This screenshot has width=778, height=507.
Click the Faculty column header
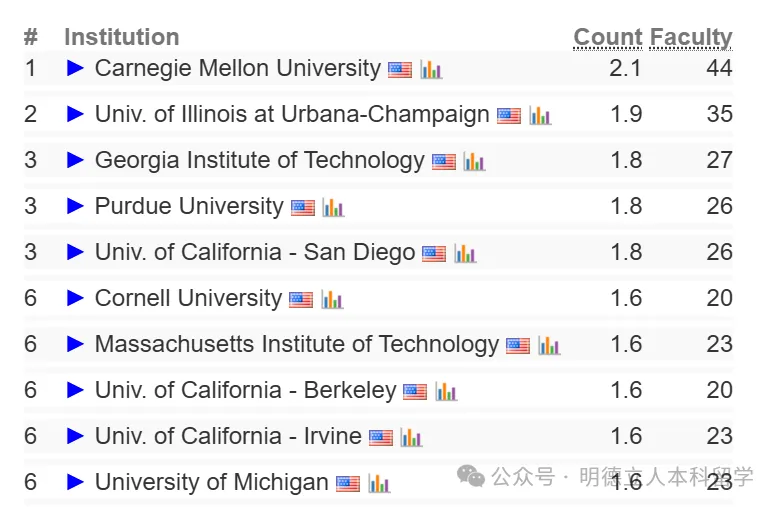(691, 38)
